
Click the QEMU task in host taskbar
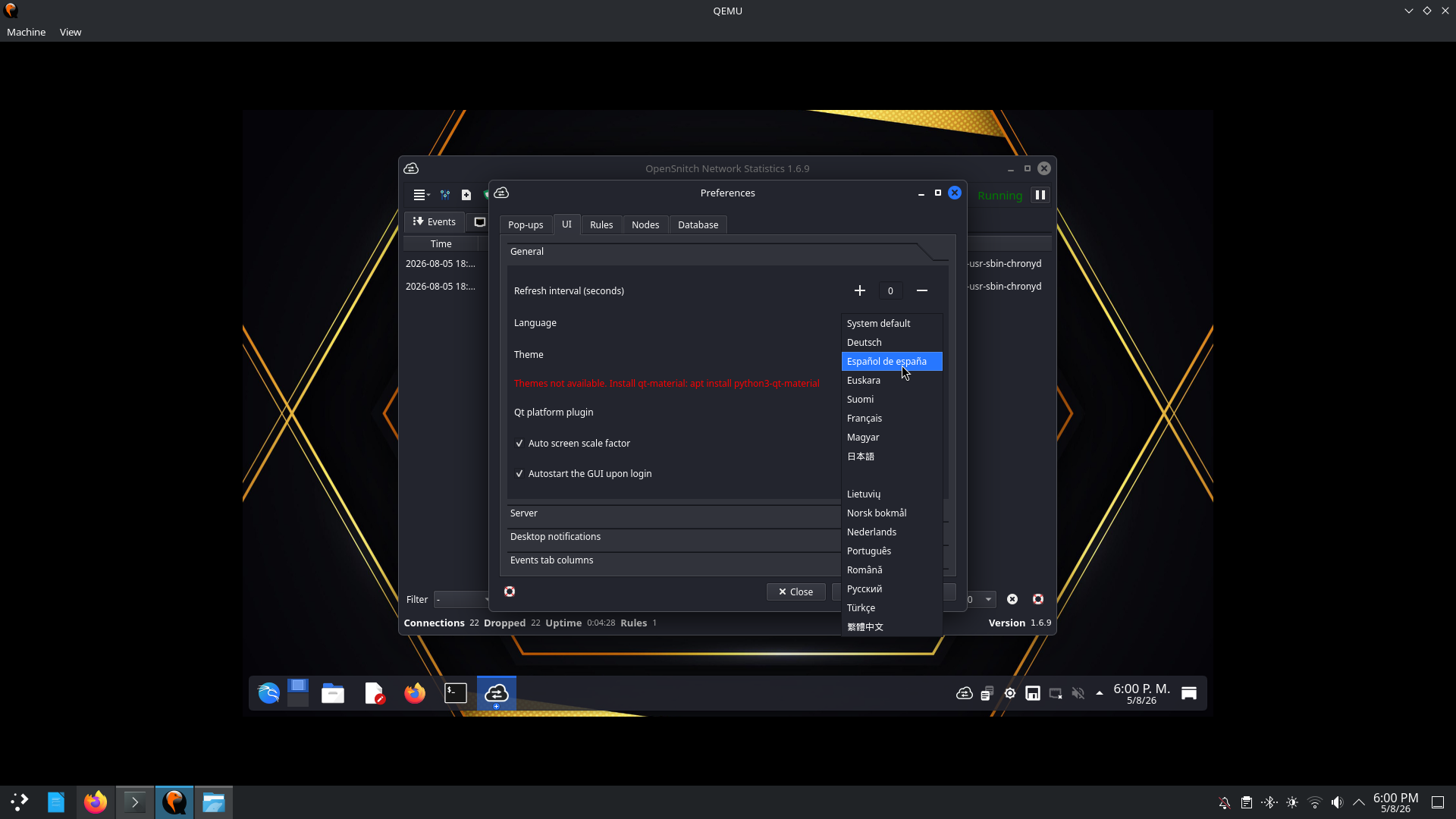pos(174,802)
